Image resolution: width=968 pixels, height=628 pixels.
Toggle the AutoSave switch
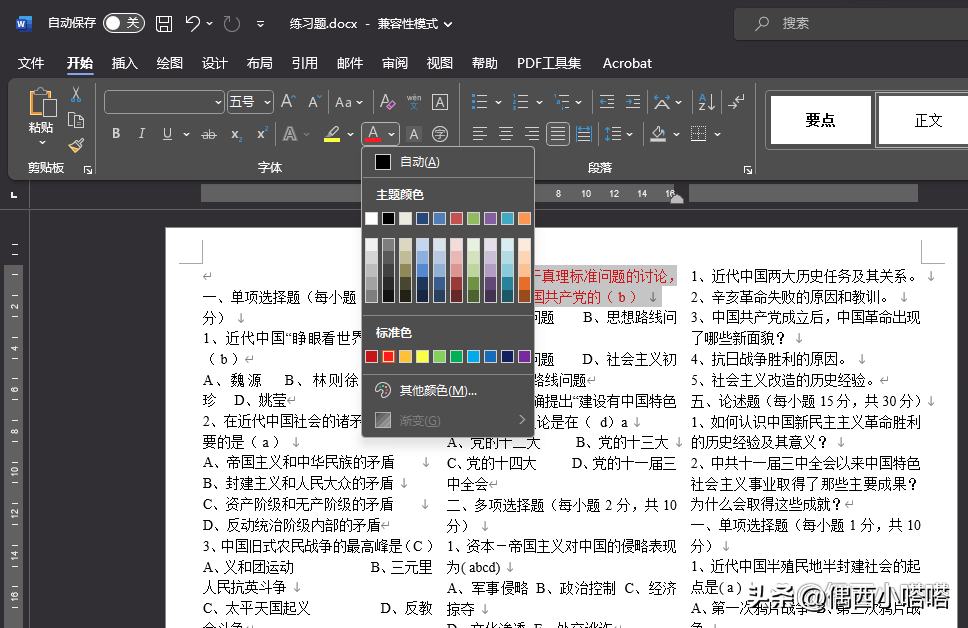123,23
